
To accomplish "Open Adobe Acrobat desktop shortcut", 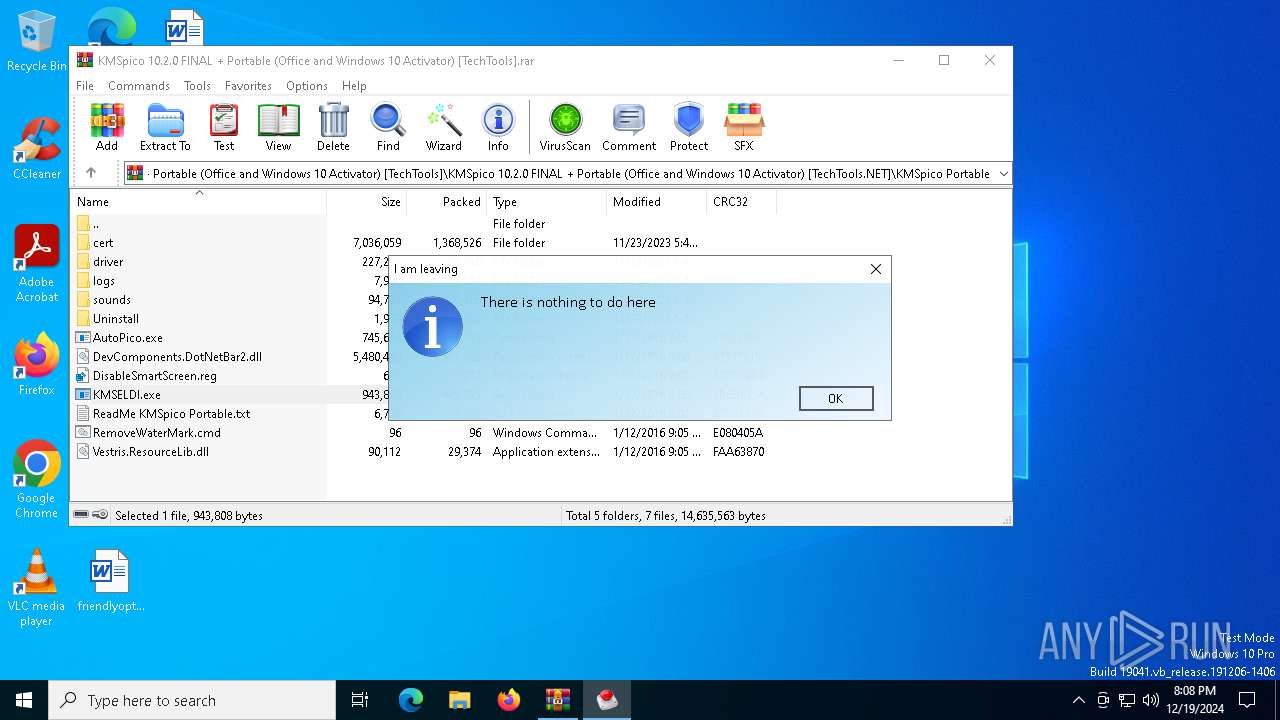I will (37, 263).
